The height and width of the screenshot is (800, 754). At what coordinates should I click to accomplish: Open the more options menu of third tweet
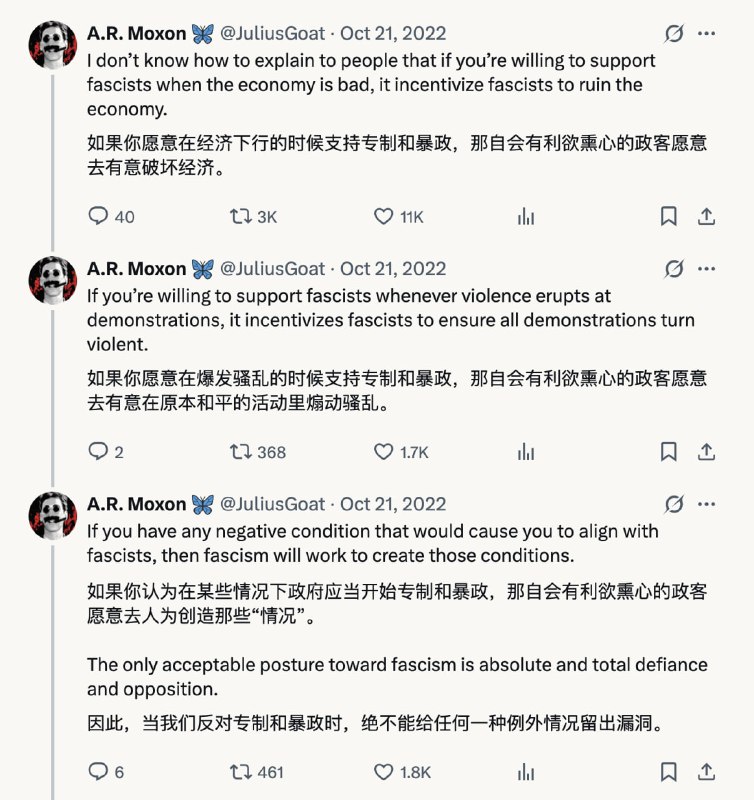(707, 504)
